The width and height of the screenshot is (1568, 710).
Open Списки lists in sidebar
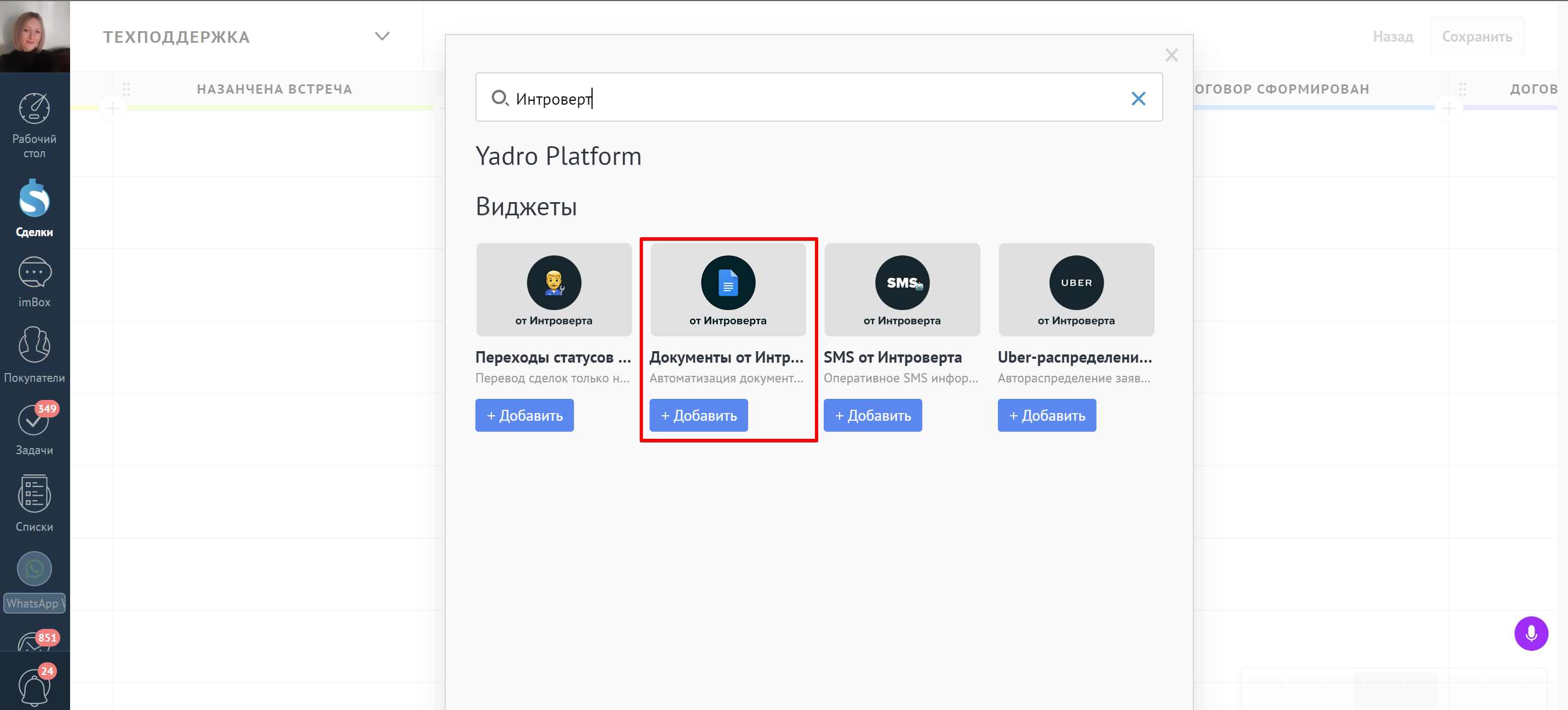(x=35, y=503)
